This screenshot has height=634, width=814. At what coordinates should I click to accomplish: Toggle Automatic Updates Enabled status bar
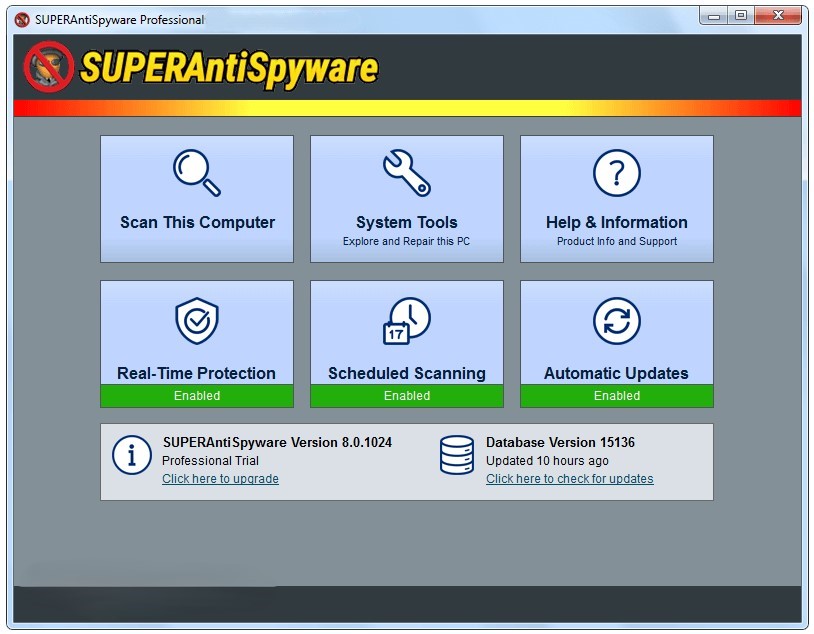click(616, 396)
